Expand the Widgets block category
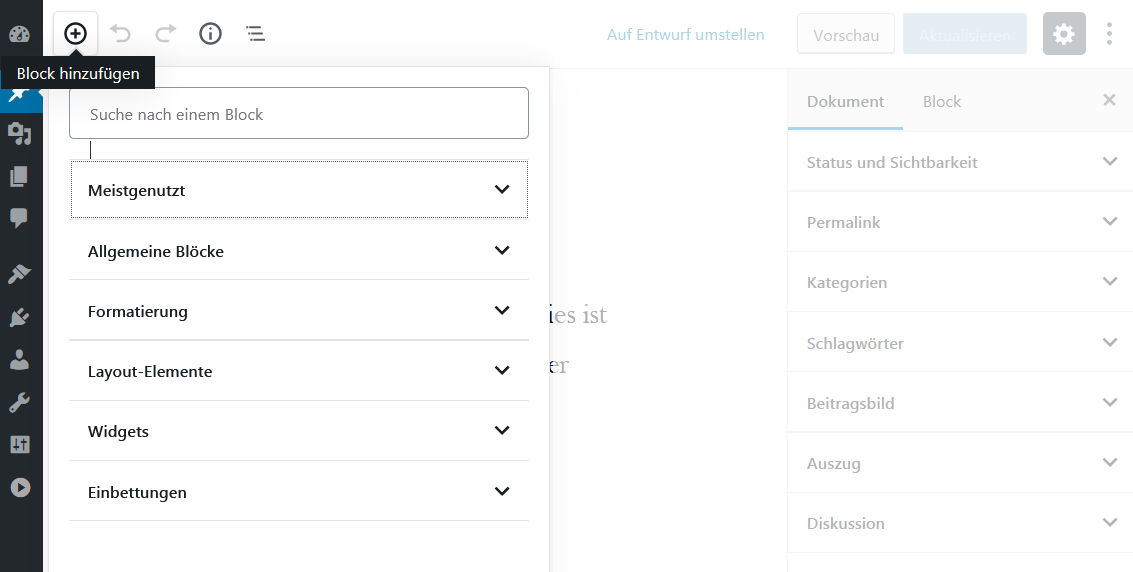 pyautogui.click(x=299, y=431)
